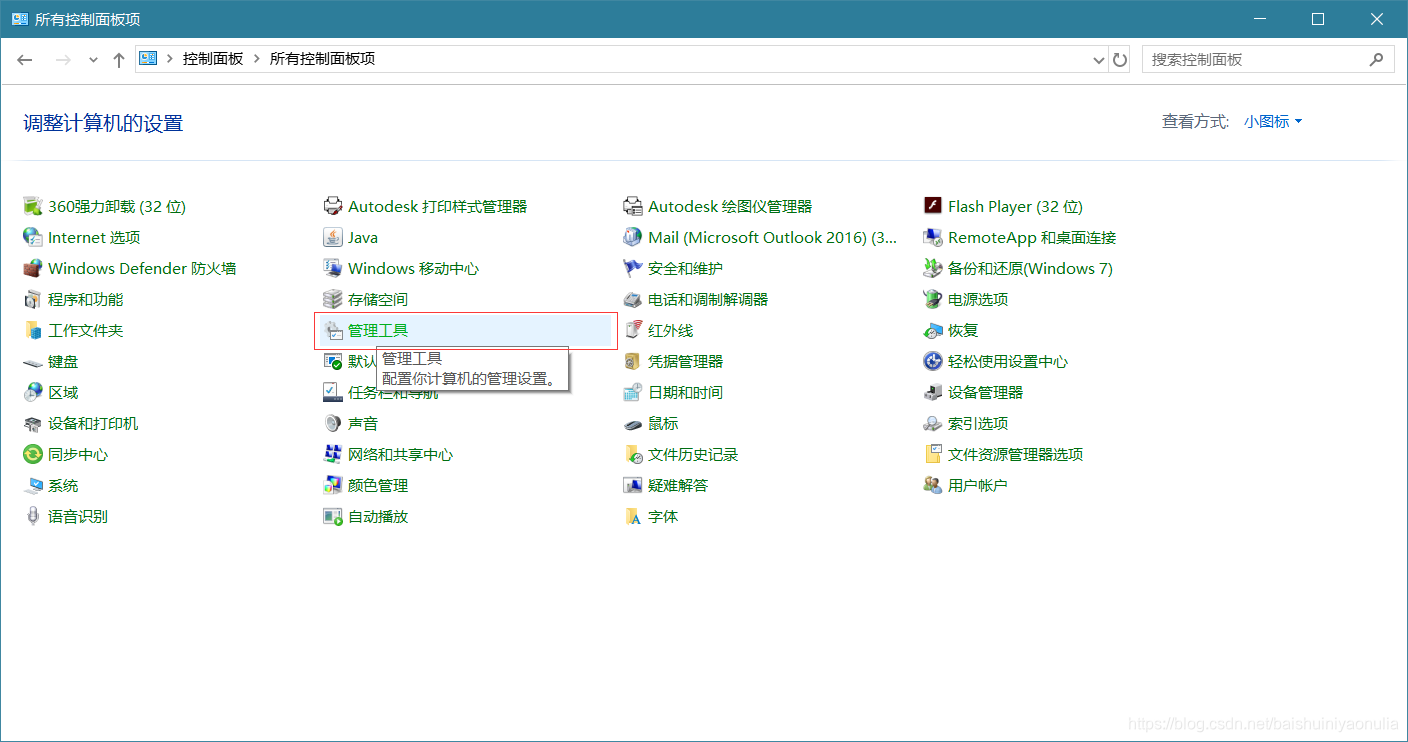The width and height of the screenshot is (1408, 742).
Task: Open the 疑难解答 icon
Action: click(633, 485)
